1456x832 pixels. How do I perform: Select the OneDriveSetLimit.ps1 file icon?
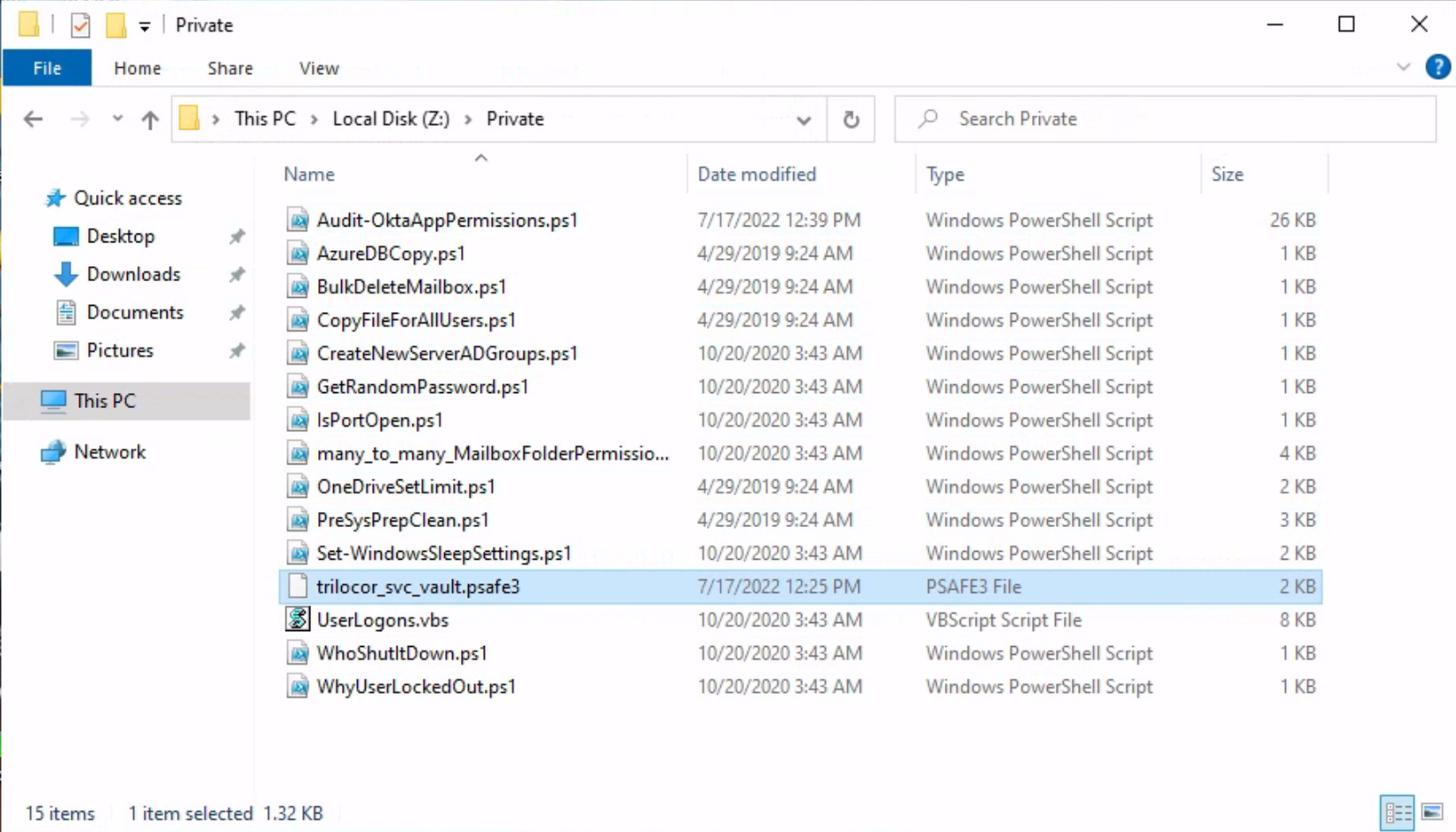click(x=298, y=487)
